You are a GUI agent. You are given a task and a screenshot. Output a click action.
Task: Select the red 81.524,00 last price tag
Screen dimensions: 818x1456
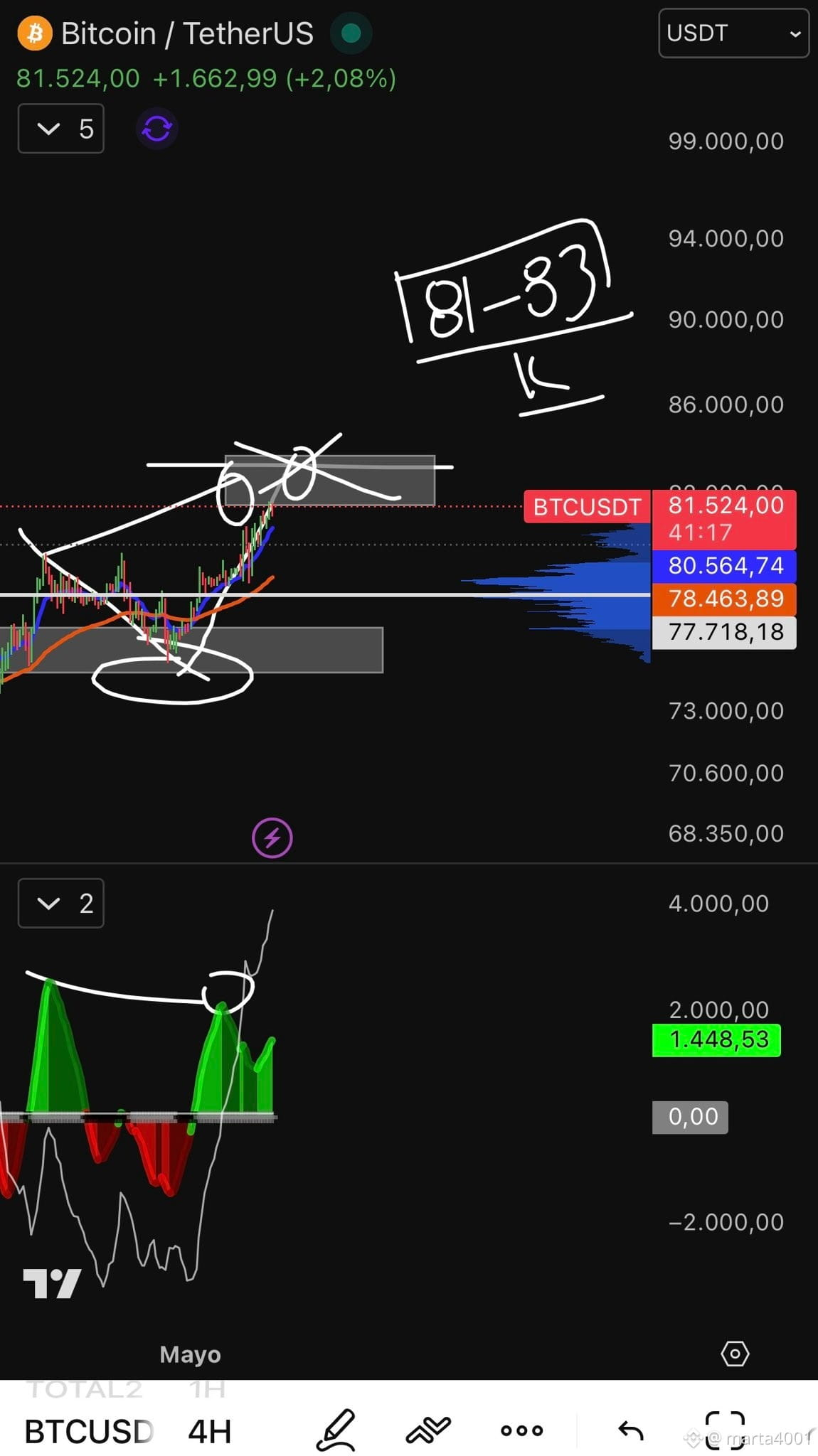click(x=724, y=519)
